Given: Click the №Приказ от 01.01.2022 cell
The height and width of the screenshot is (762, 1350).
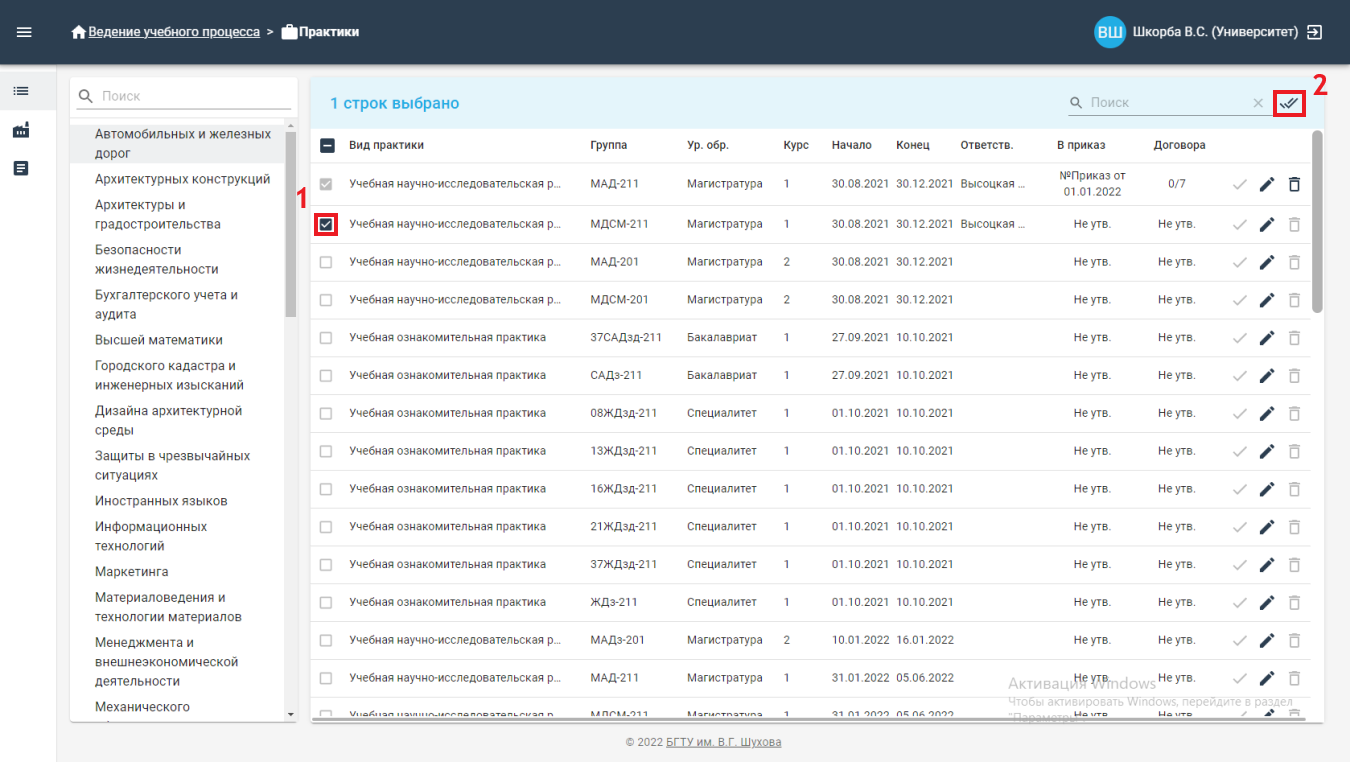Looking at the screenshot, I should click(1092, 184).
